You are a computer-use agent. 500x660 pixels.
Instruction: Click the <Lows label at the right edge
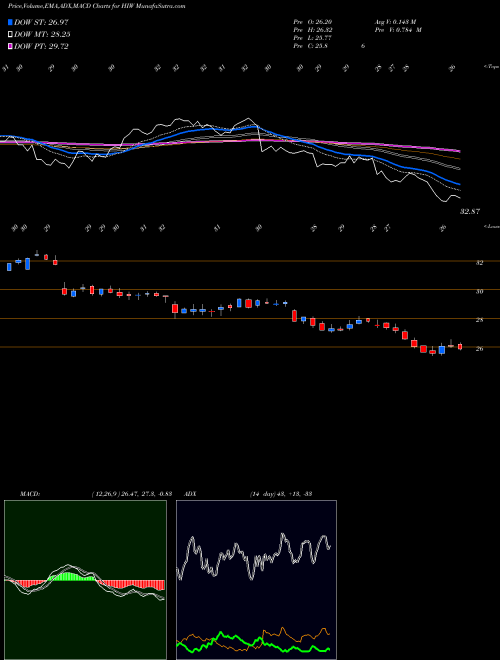click(491, 226)
